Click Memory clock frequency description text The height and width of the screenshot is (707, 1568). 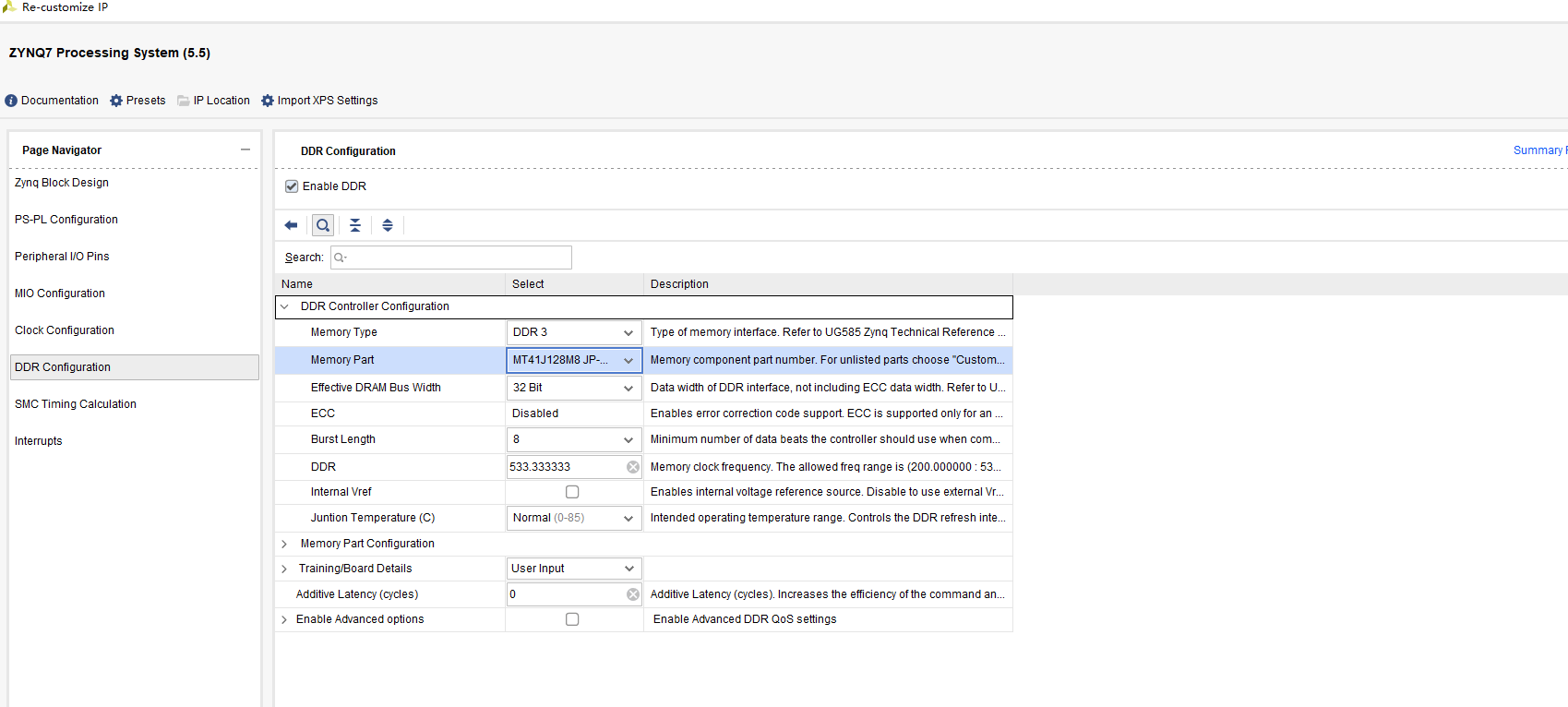(826, 467)
